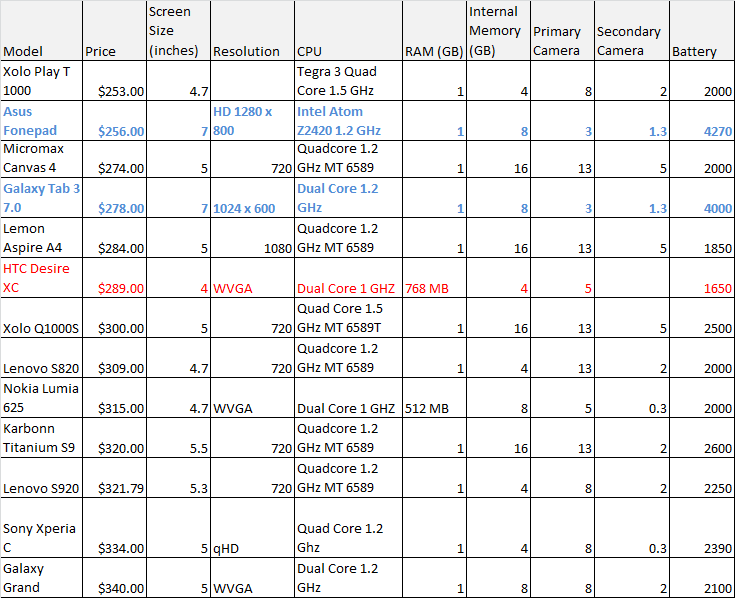Click the $334.00 price cell
Viewport: 735px width, 598px height.
pyautogui.click(x=114, y=528)
